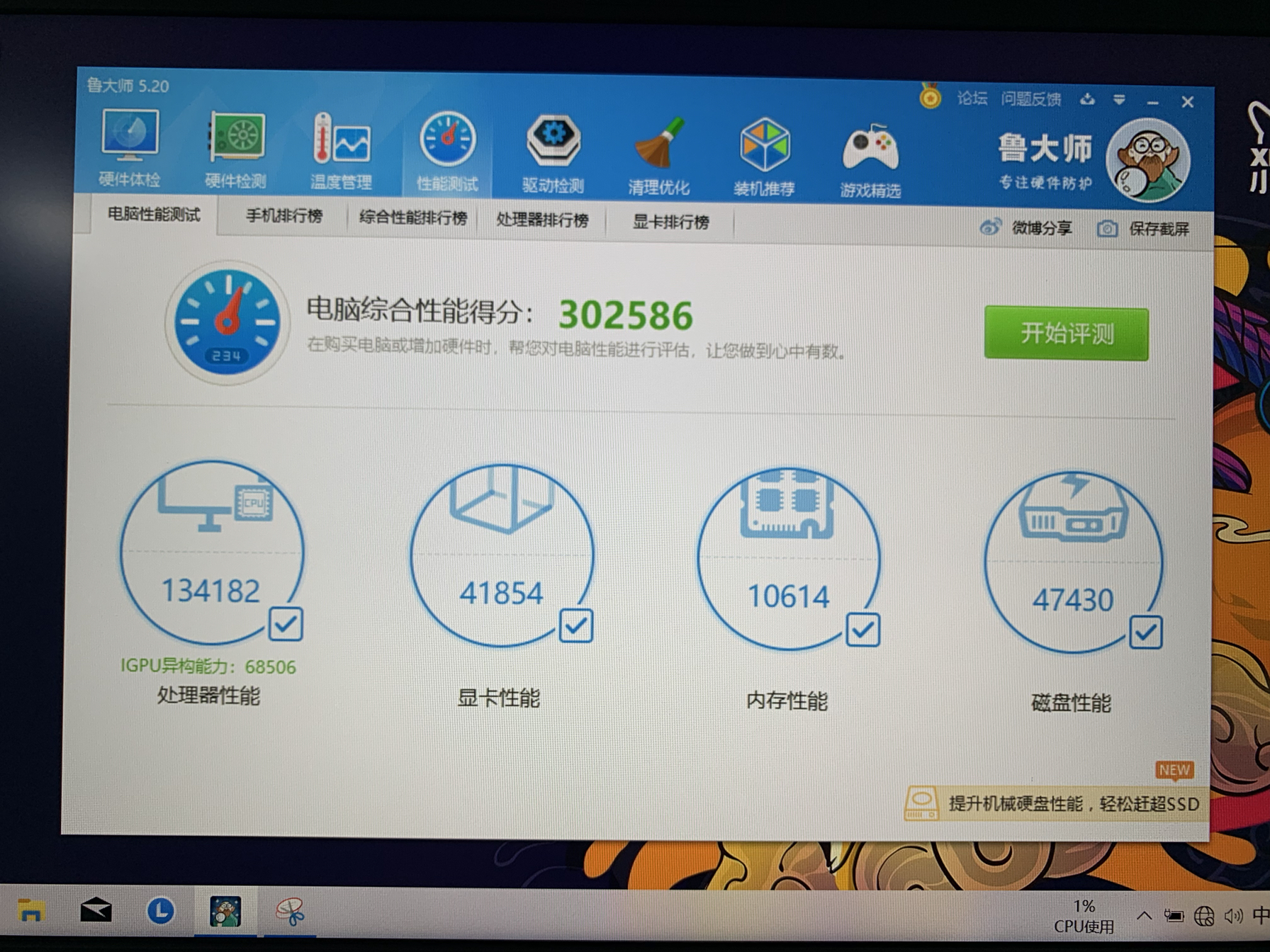Toggle the 显卡性能 checkbox
This screenshot has width=1270, height=952.
pos(576,626)
